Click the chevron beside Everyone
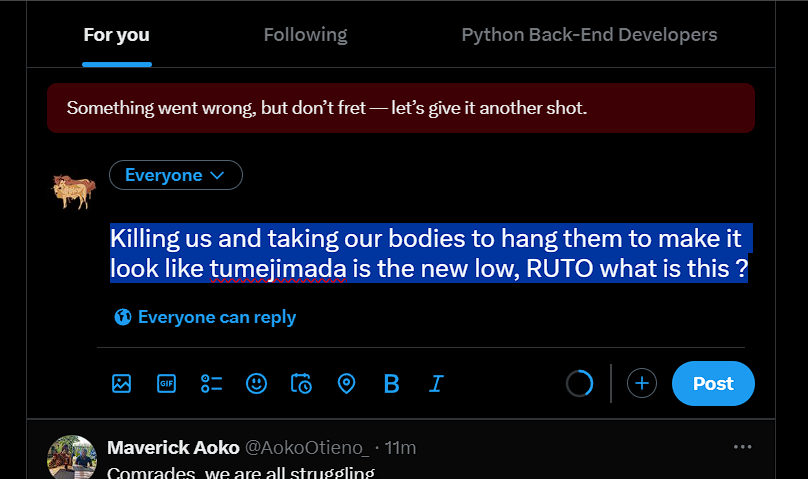Viewport: 808px width, 479px height. (217, 175)
